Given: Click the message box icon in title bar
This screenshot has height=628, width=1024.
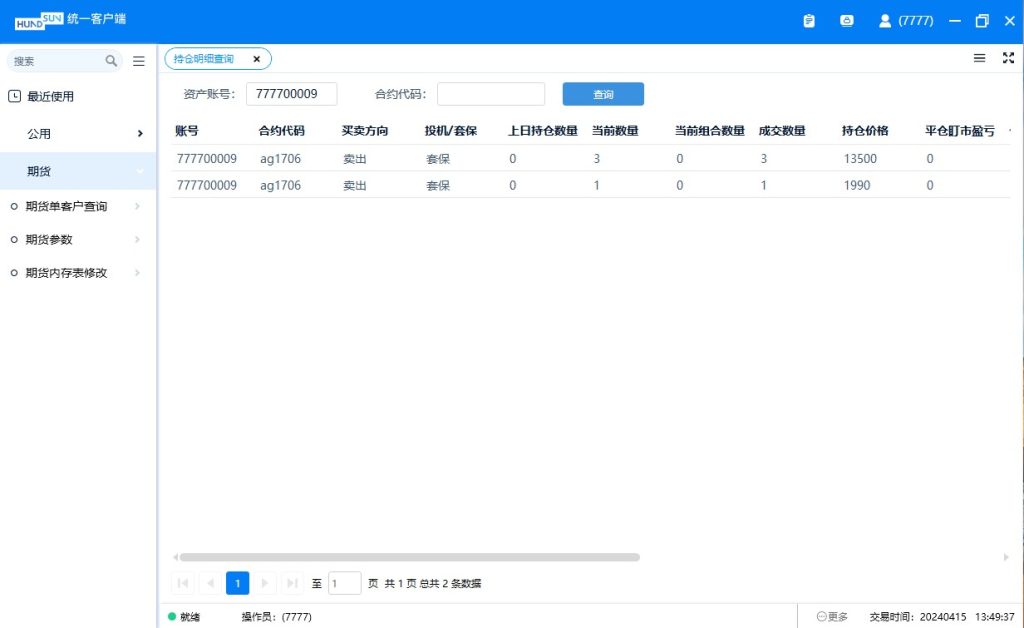Looking at the screenshot, I should (x=847, y=20).
